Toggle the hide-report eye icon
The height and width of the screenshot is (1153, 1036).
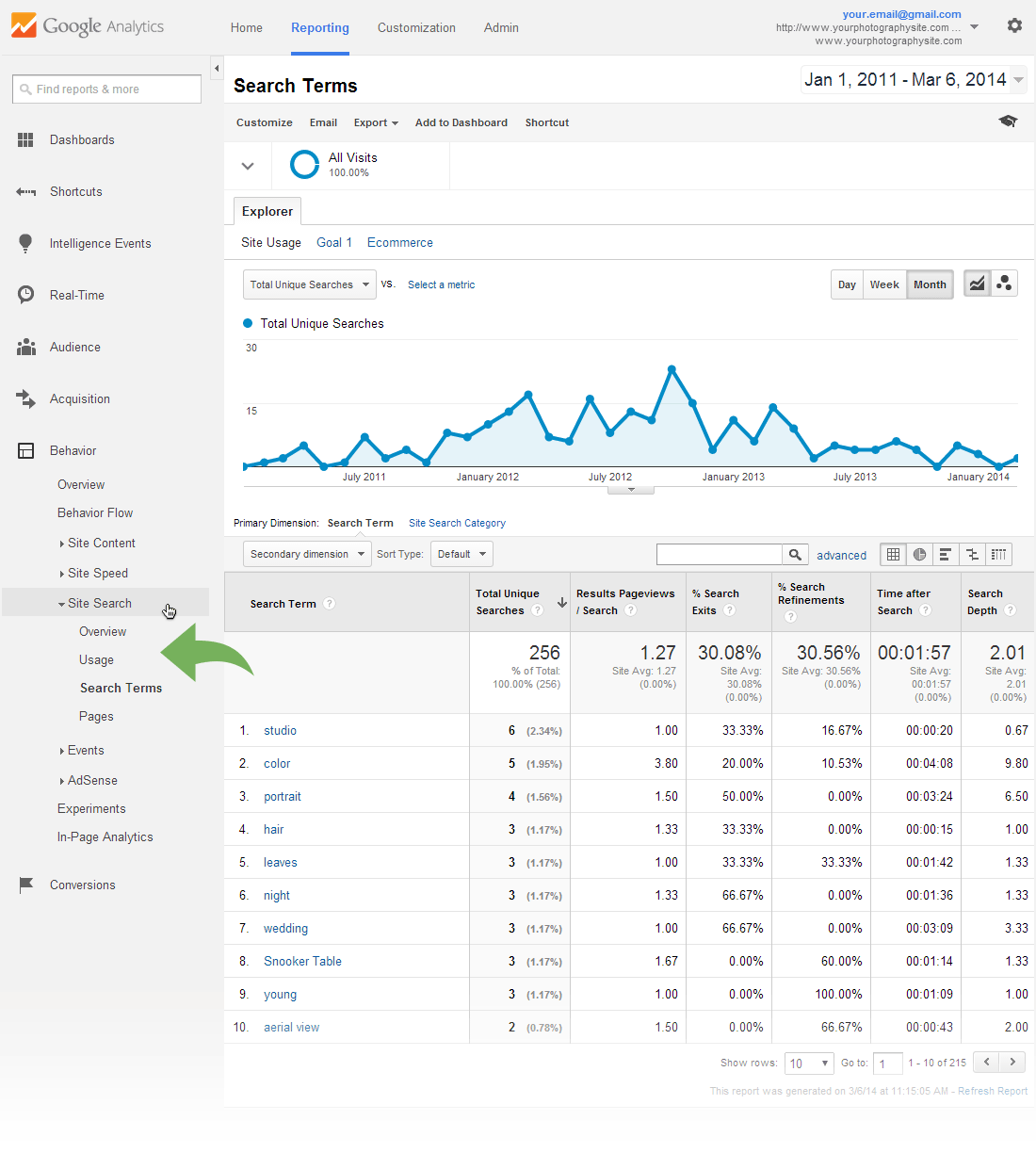pos(1008,122)
